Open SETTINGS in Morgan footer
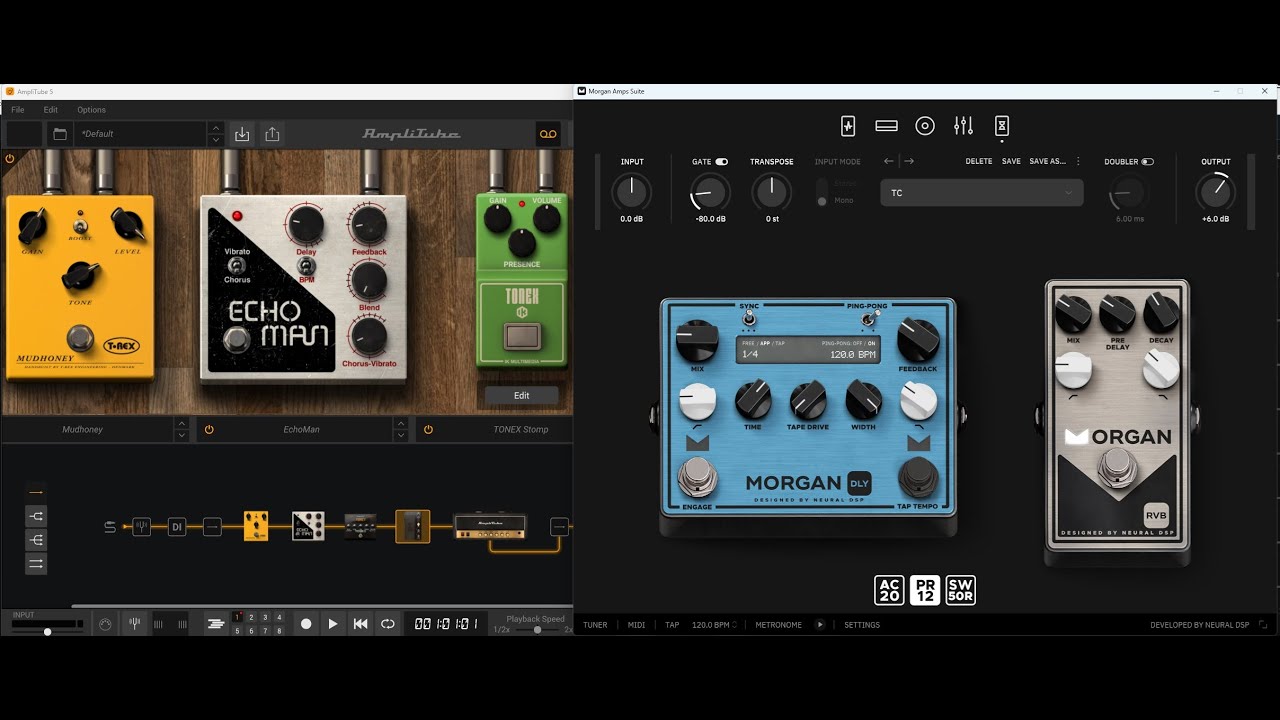 [x=862, y=625]
